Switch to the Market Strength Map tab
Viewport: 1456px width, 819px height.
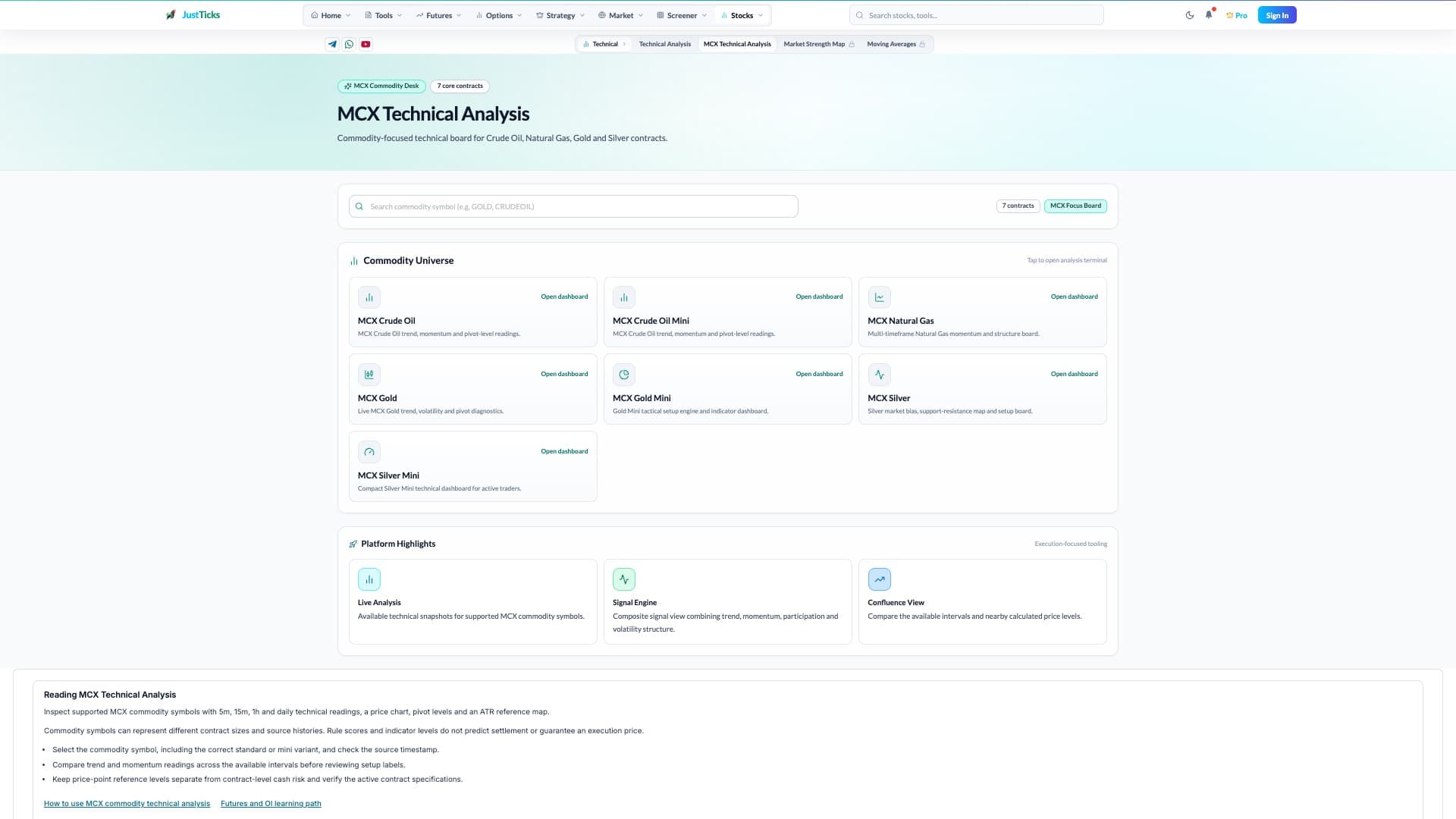point(819,44)
